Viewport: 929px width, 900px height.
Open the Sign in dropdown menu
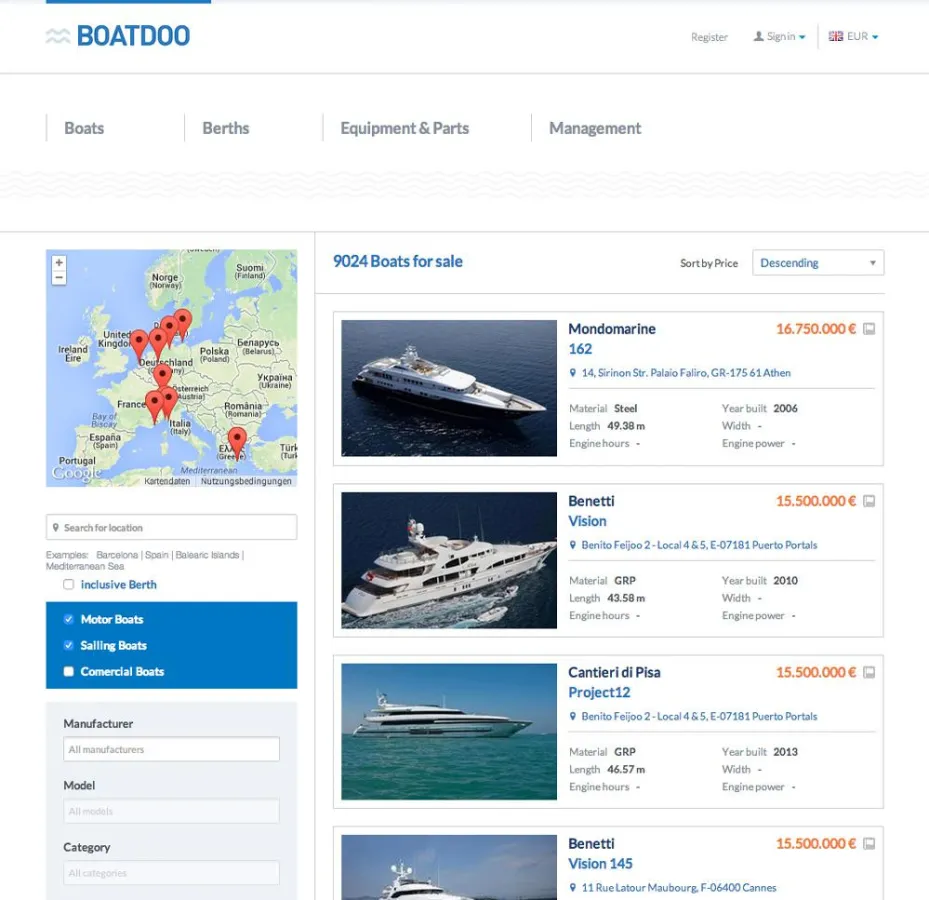click(780, 37)
